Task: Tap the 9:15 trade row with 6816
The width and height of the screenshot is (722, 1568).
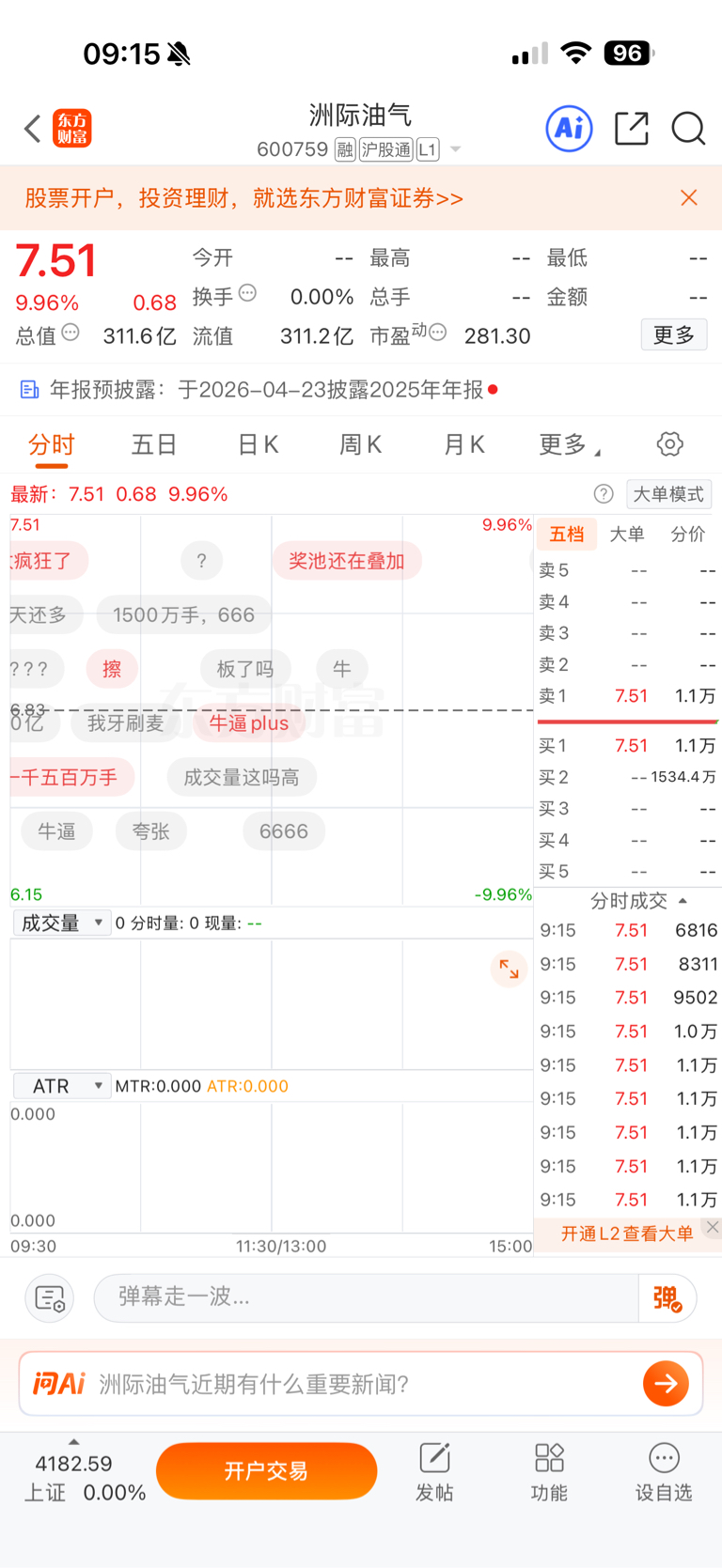Action: point(628,930)
